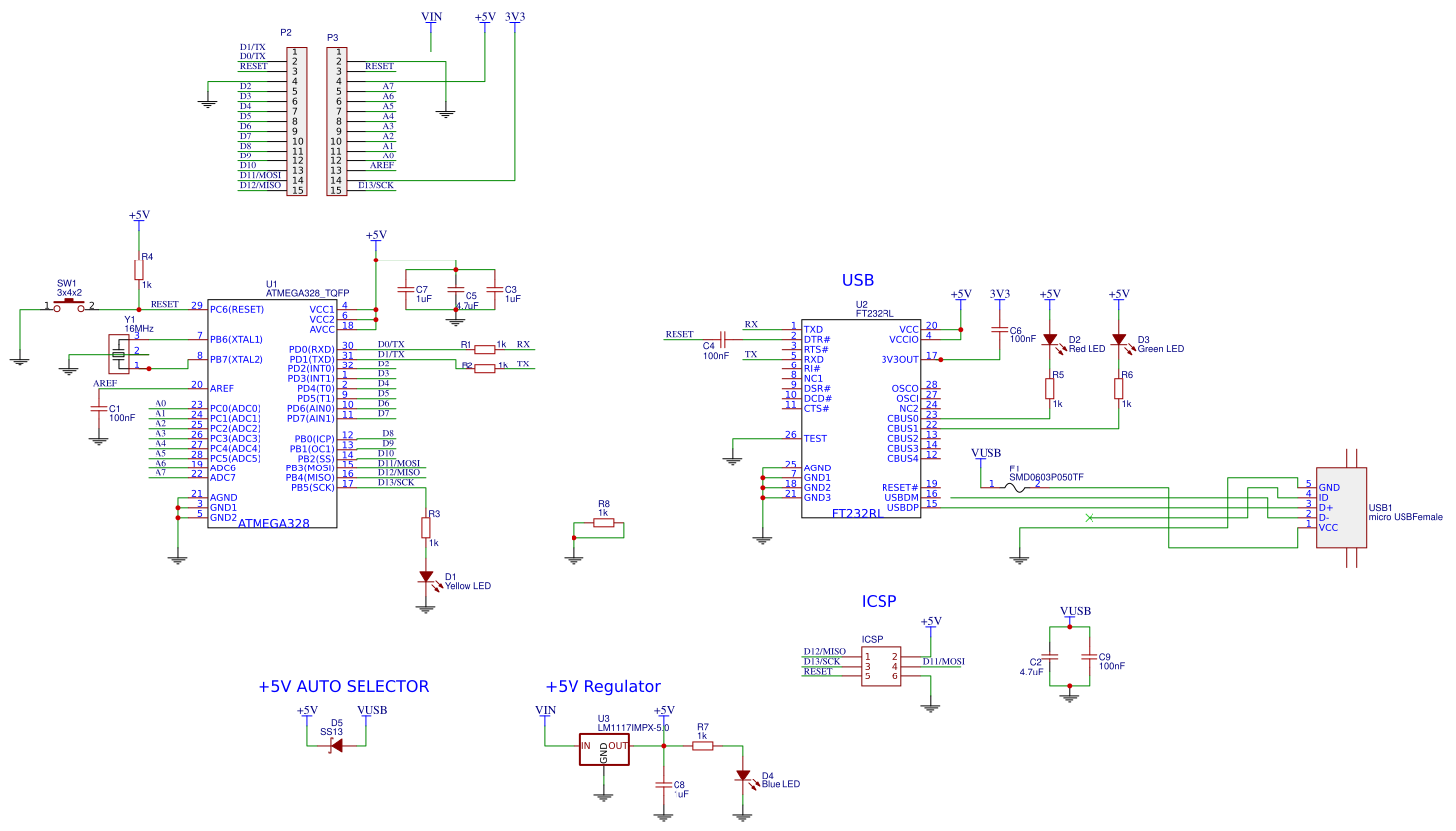Select the SMD0603P050TF fuse value
The image size is (1456, 831).
point(1046,477)
